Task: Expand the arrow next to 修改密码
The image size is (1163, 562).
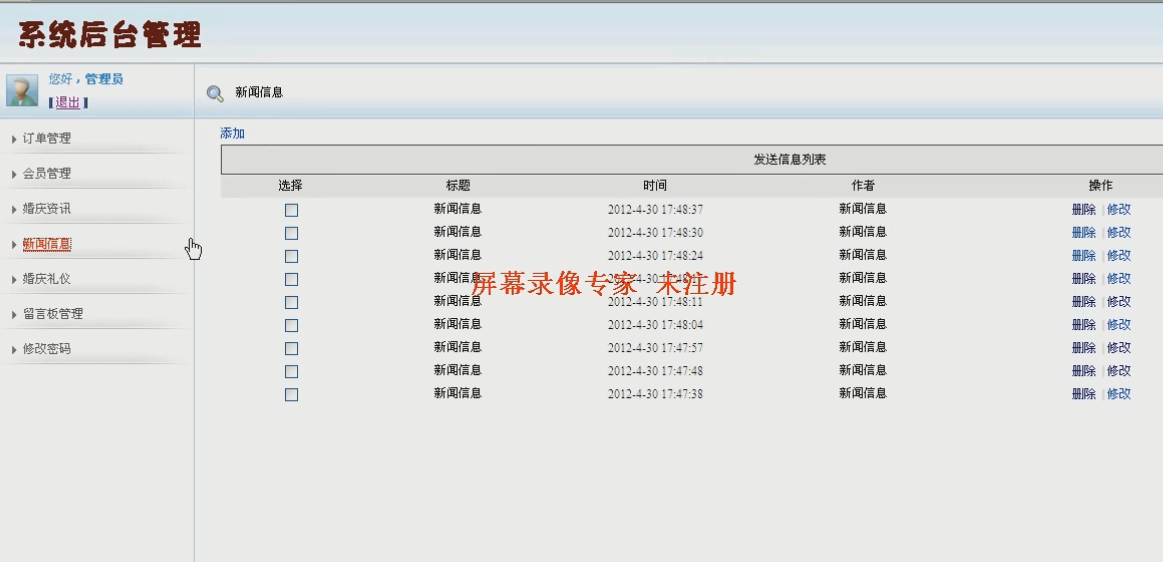Action: (x=13, y=349)
